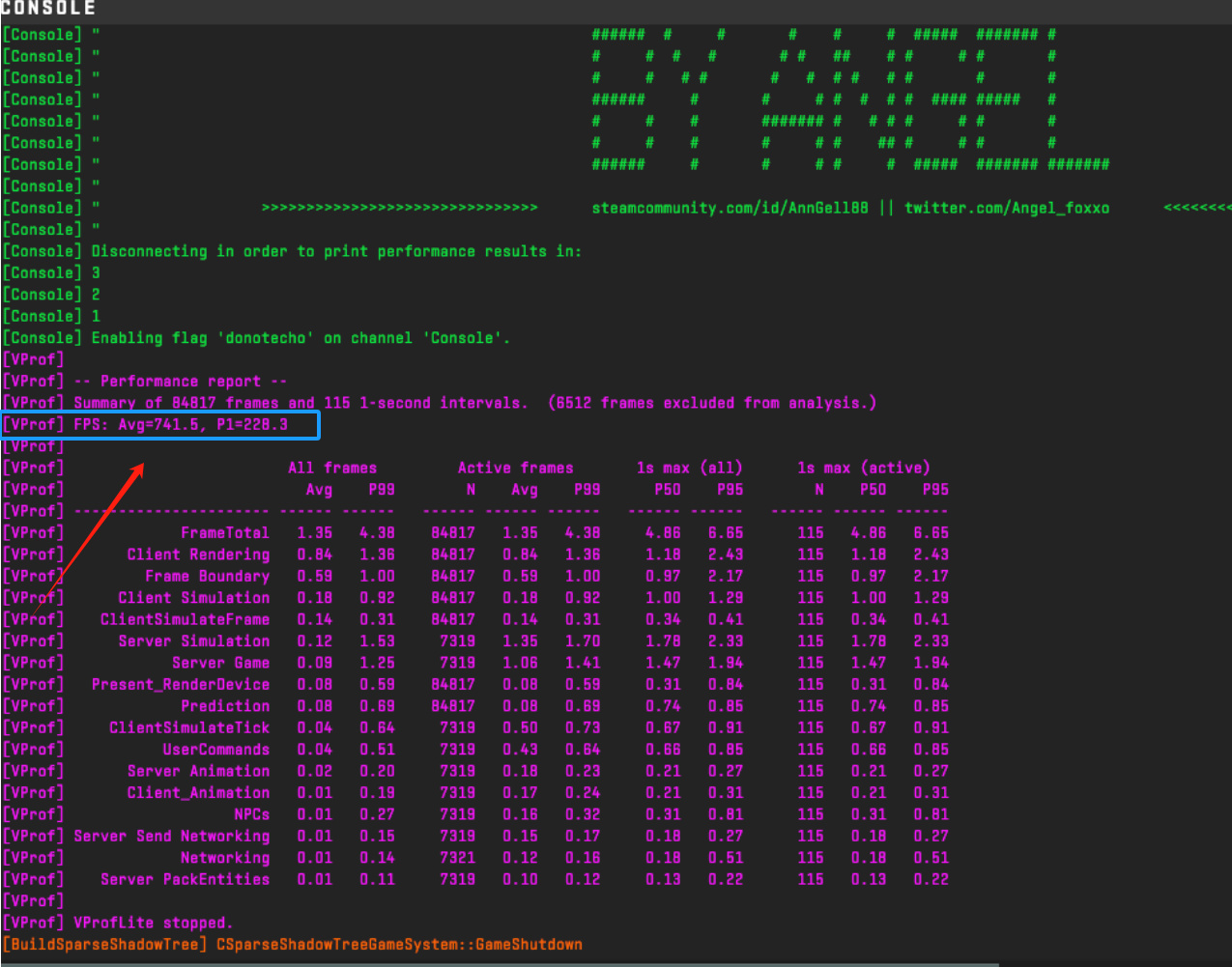Click the CONSOLE panel title
This screenshot has height=967, width=1232.
click(48, 9)
